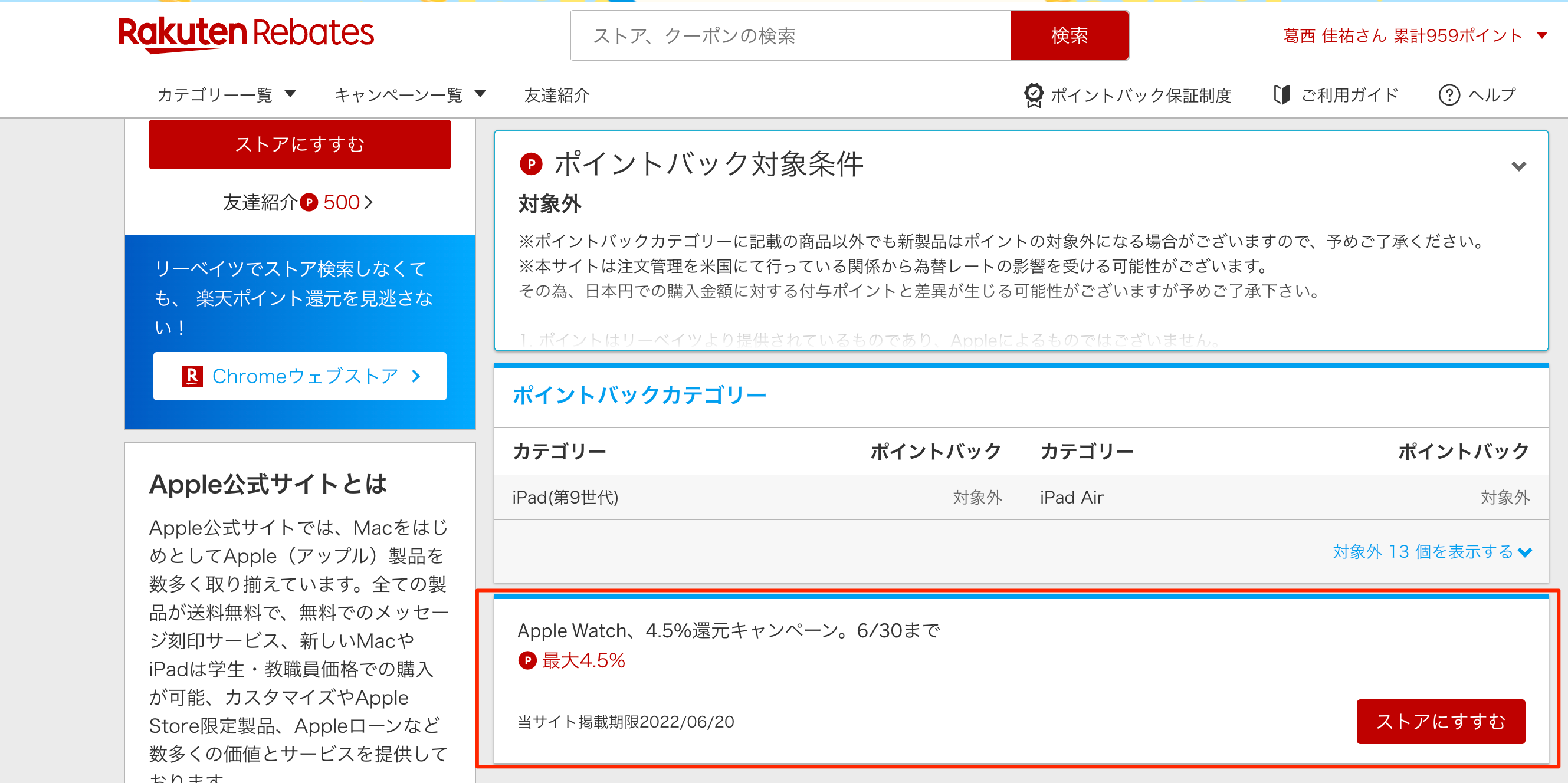Open the カテゴリー一覧 dropdown menu
Viewport: 1568px width, 783px height.
[x=227, y=95]
